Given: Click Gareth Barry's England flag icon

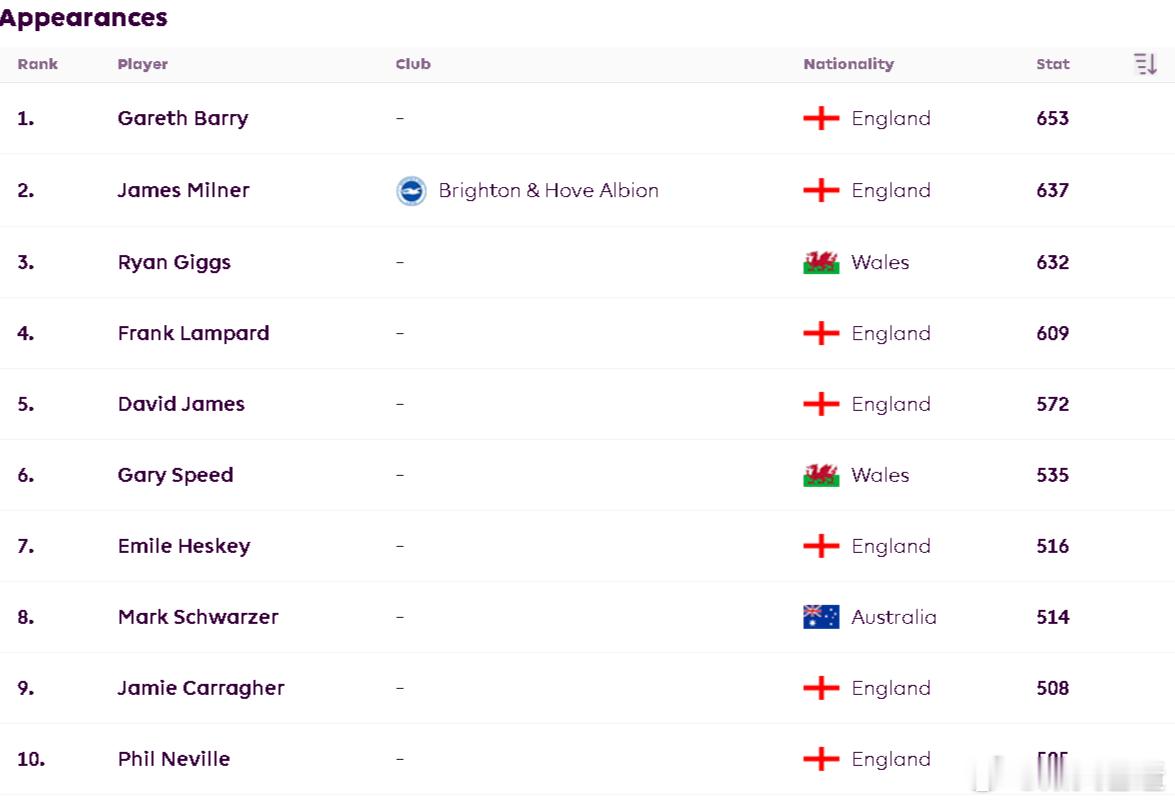Looking at the screenshot, I should coord(821,118).
